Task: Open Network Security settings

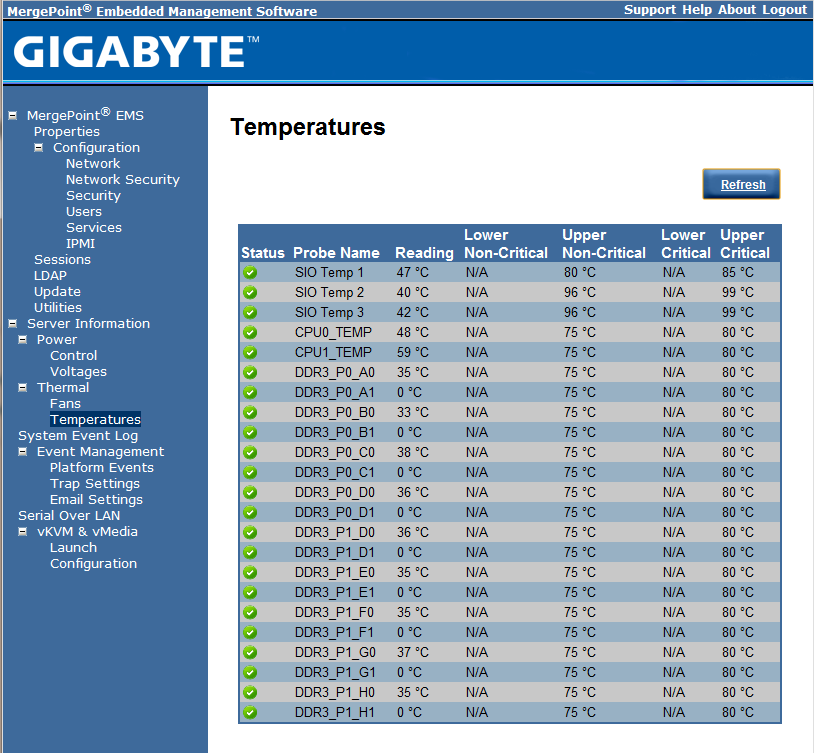Action: [x=123, y=180]
